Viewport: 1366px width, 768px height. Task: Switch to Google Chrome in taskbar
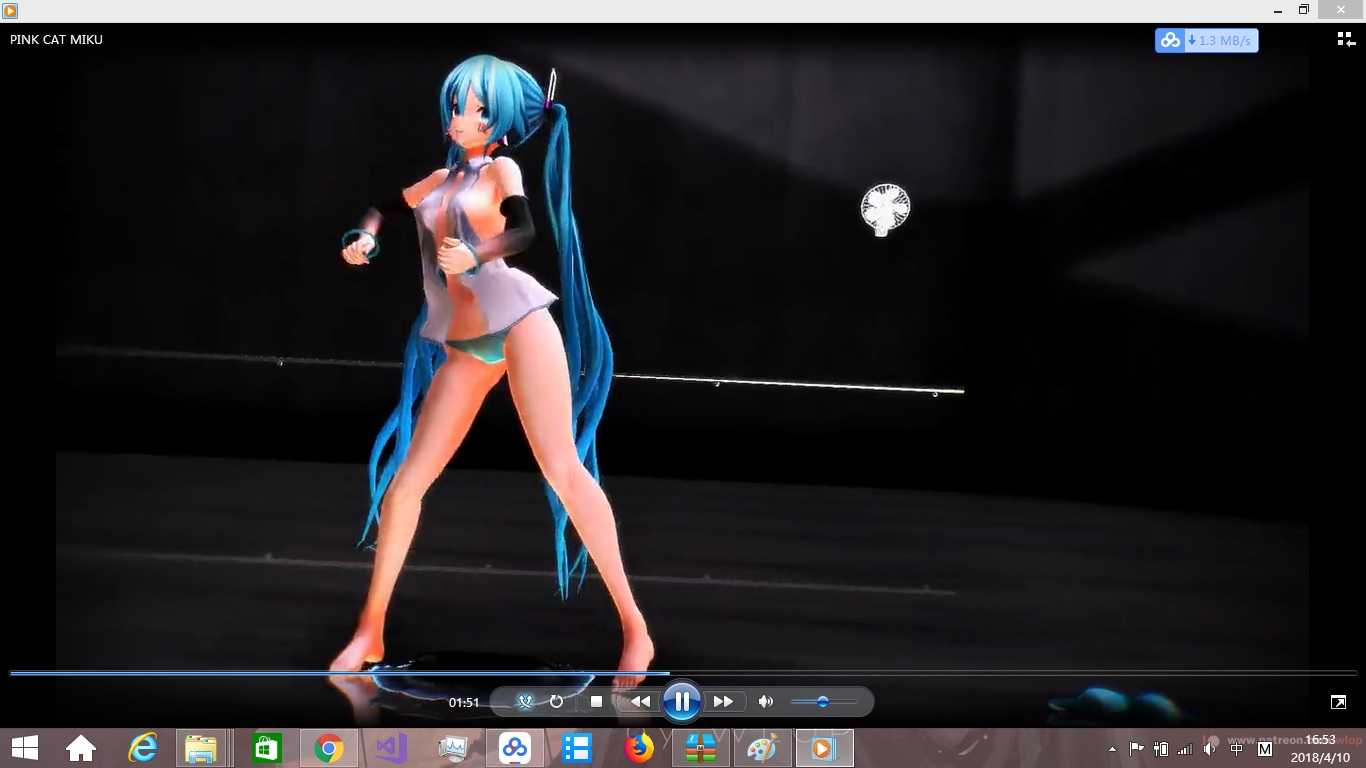[x=328, y=748]
